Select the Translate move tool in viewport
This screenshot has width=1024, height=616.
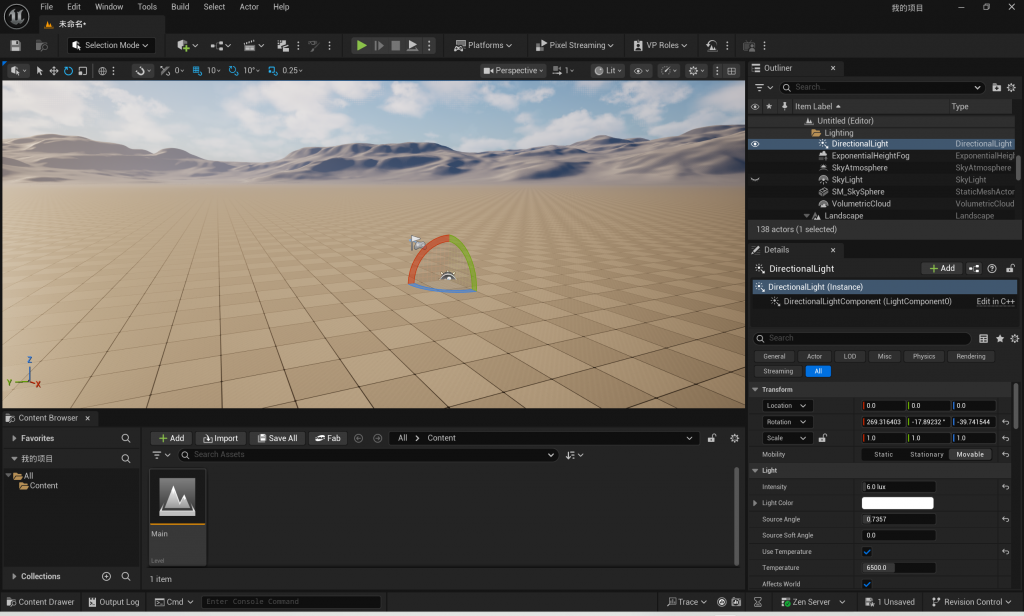click(x=54, y=71)
